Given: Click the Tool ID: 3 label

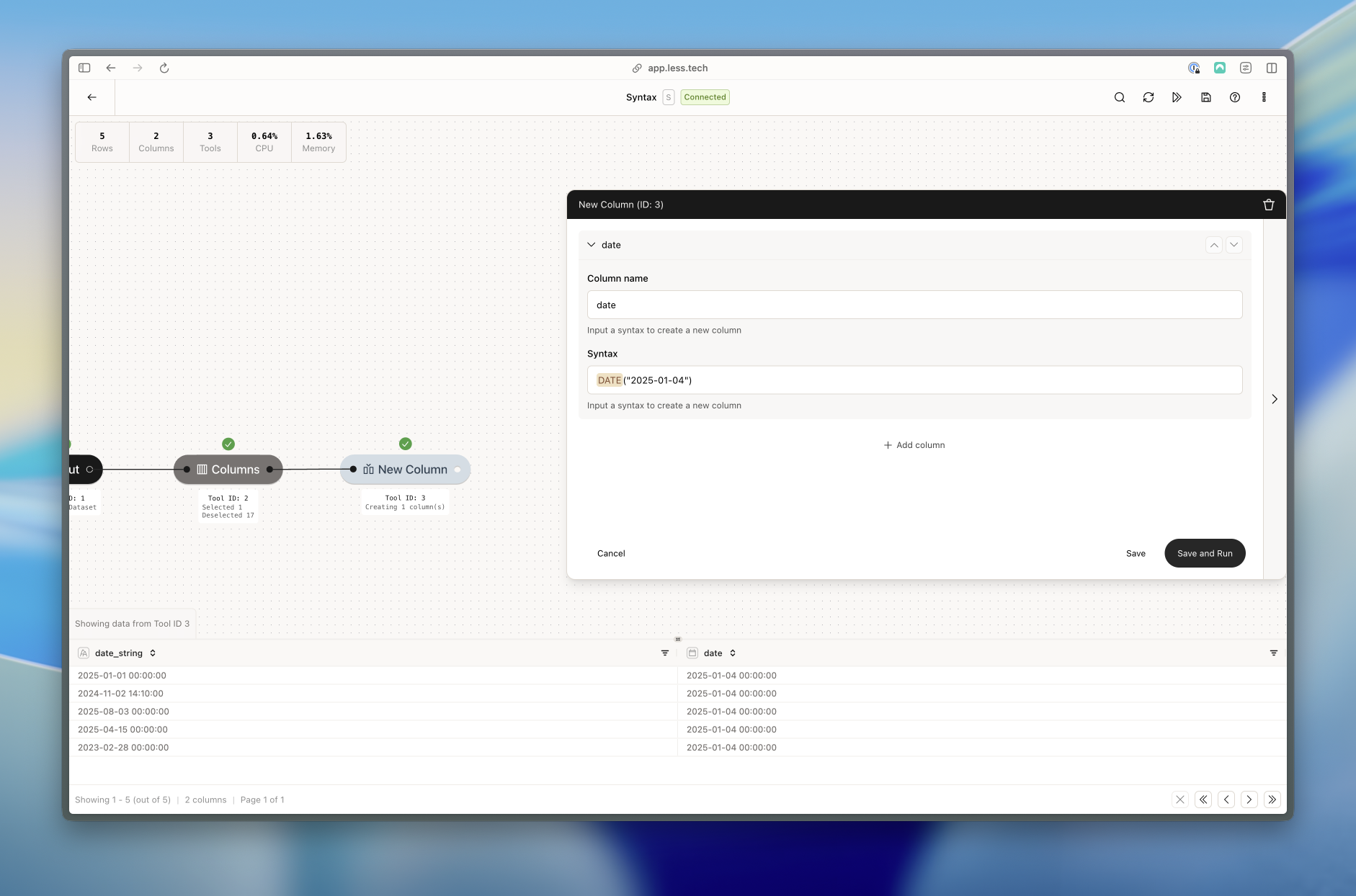Looking at the screenshot, I should pos(405,498).
